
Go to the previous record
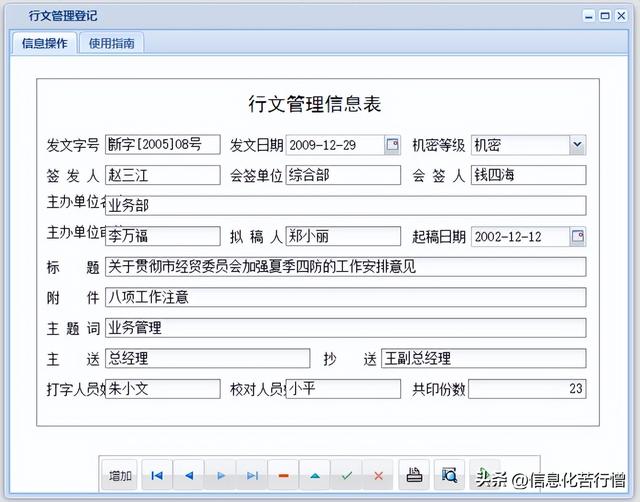click(189, 475)
